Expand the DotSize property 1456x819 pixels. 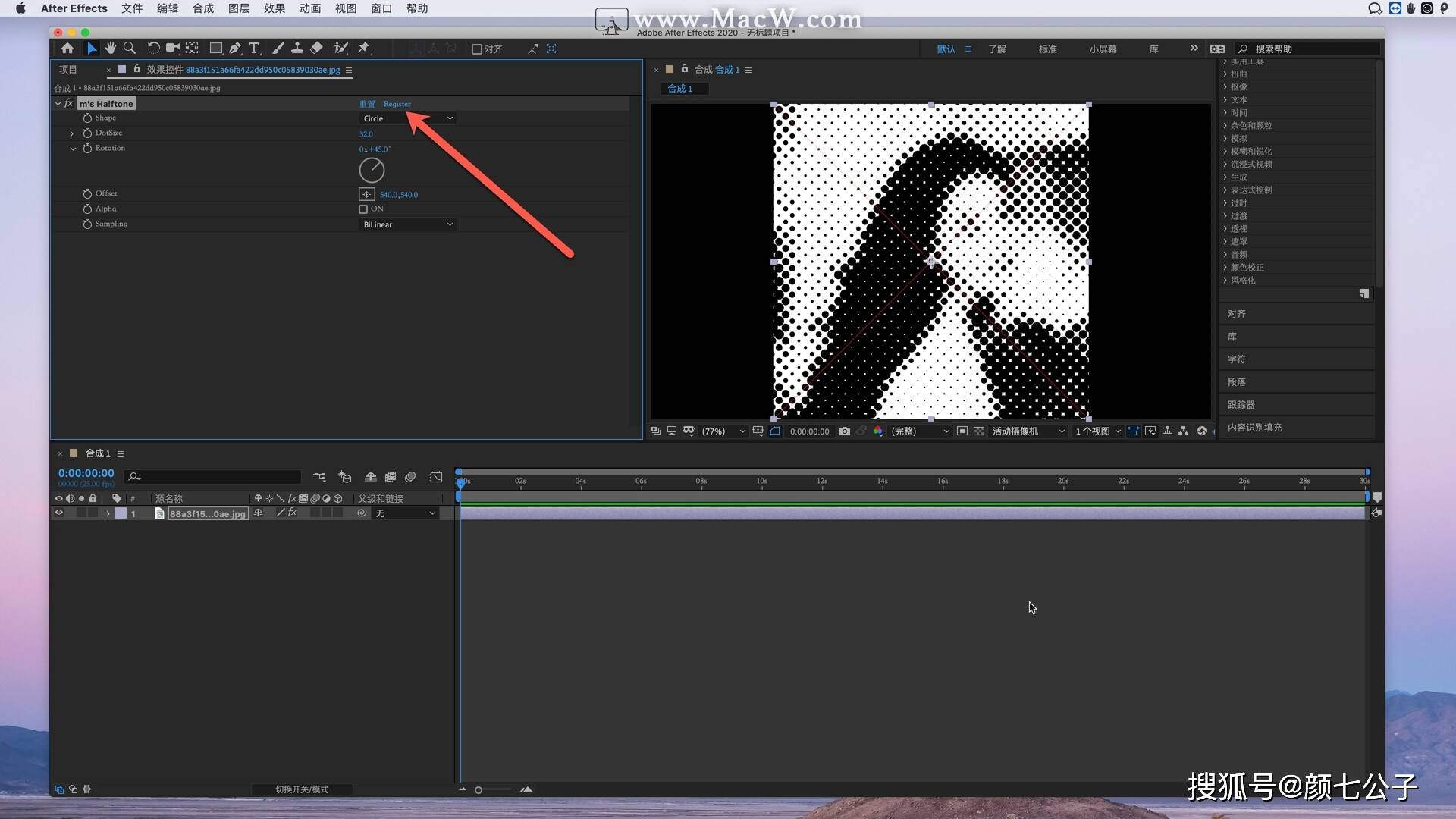pyautogui.click(x=72, y=133)
